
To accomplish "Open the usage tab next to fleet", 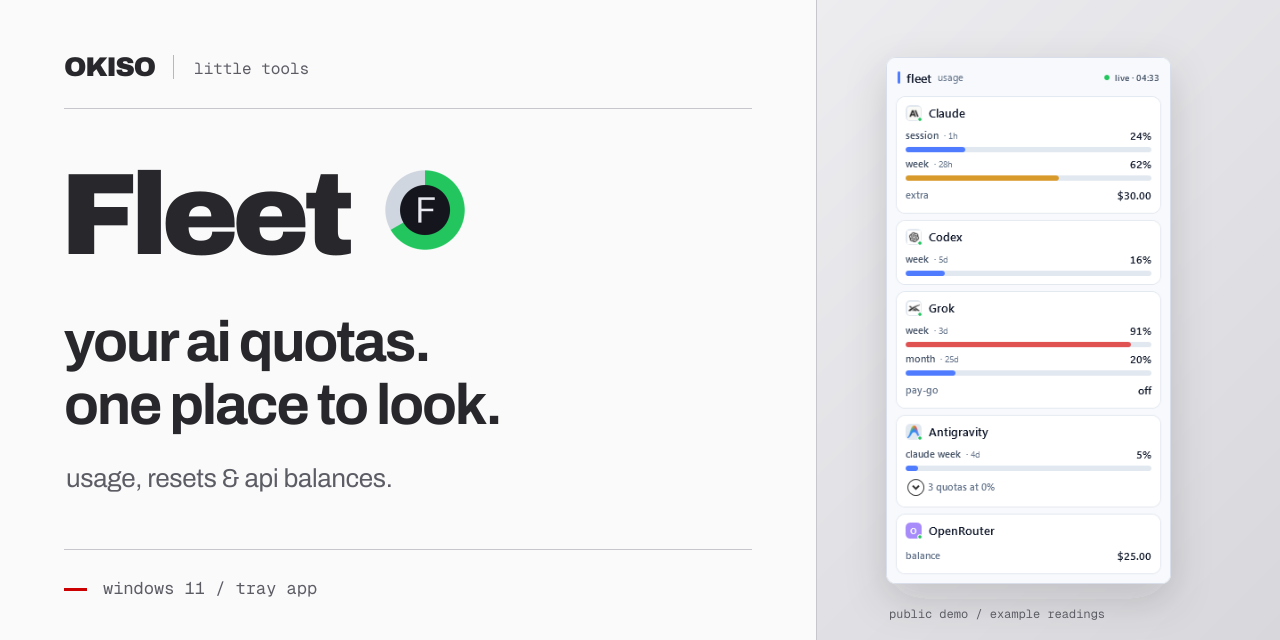I will point(950,78).
